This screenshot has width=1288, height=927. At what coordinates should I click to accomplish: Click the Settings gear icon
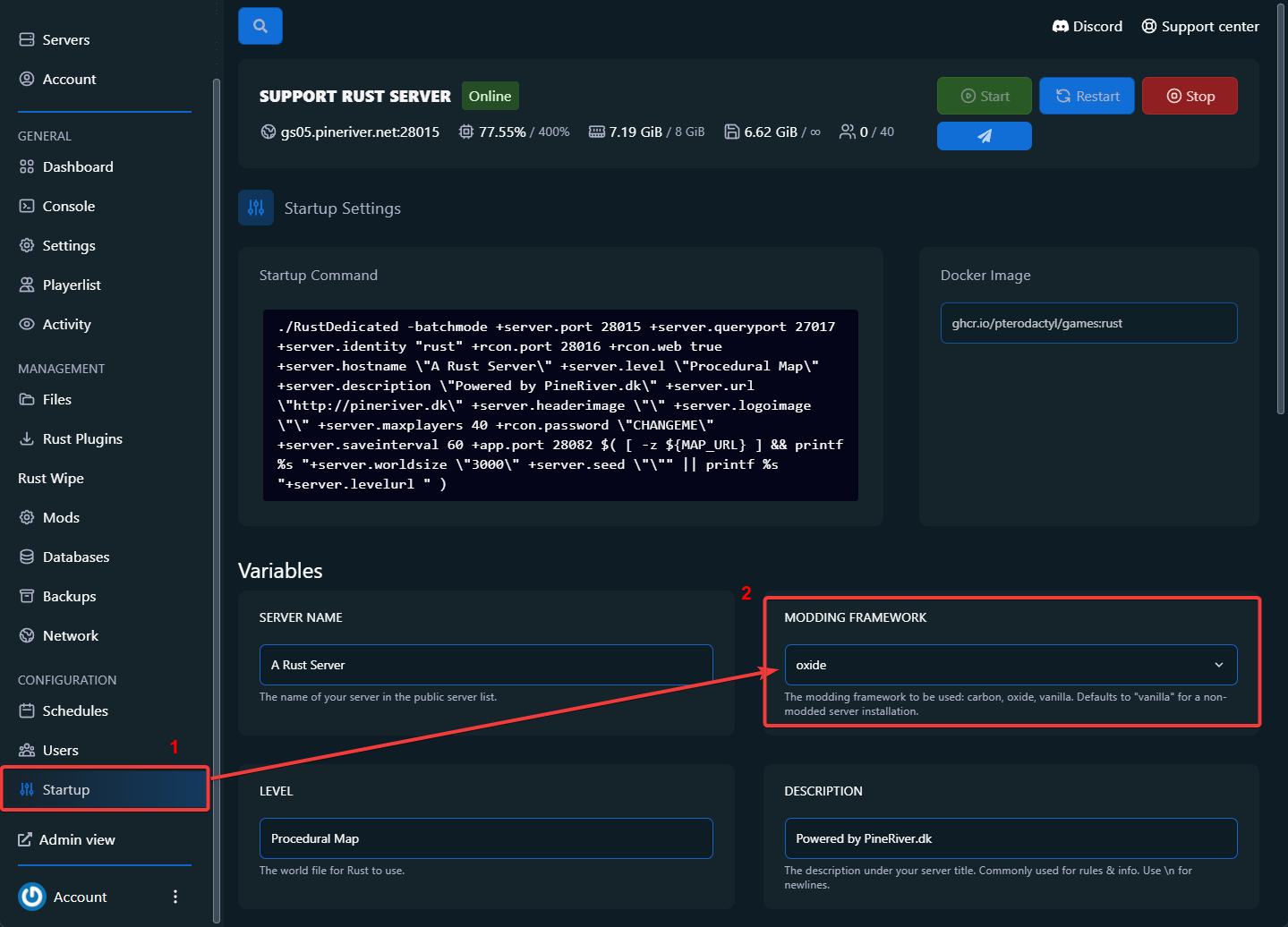pyautogui.click(x=27, y=245)
